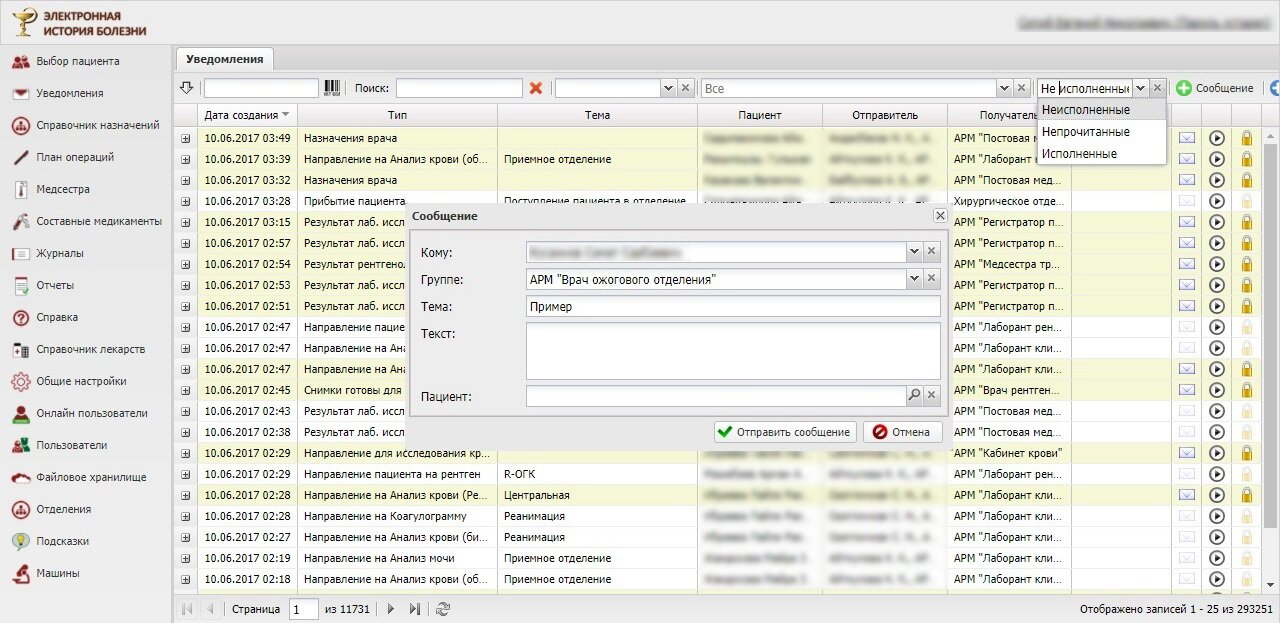Click the down-arrow import icon in toolbar
Image resolution: width=1280 pixels, height=623 pixels.
[186, 88]
